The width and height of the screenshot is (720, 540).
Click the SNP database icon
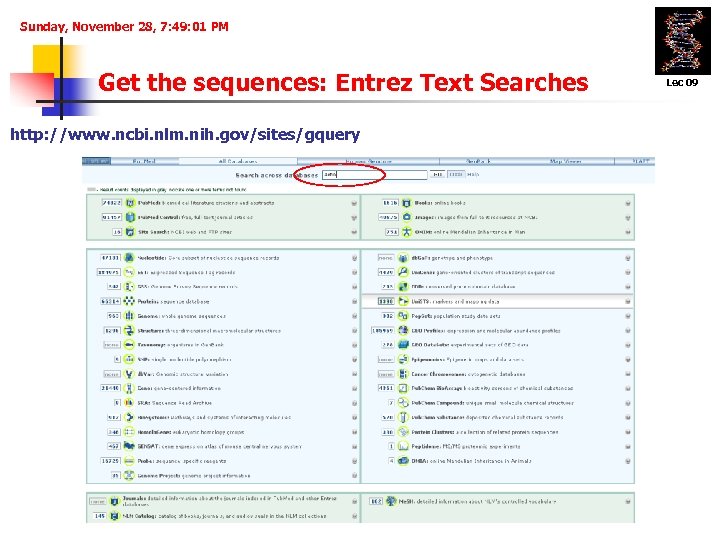129,360
